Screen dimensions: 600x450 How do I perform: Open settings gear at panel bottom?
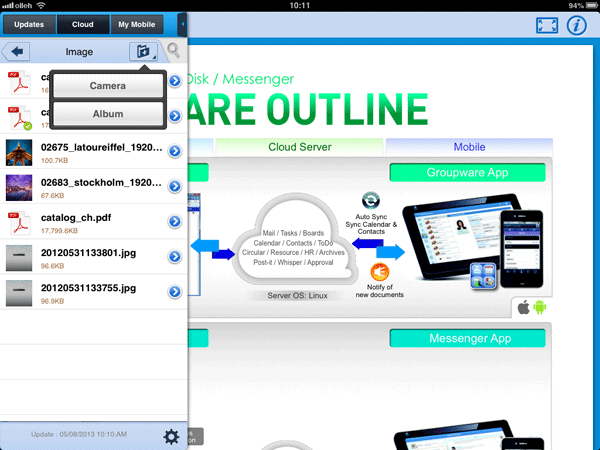coord(171,436)
